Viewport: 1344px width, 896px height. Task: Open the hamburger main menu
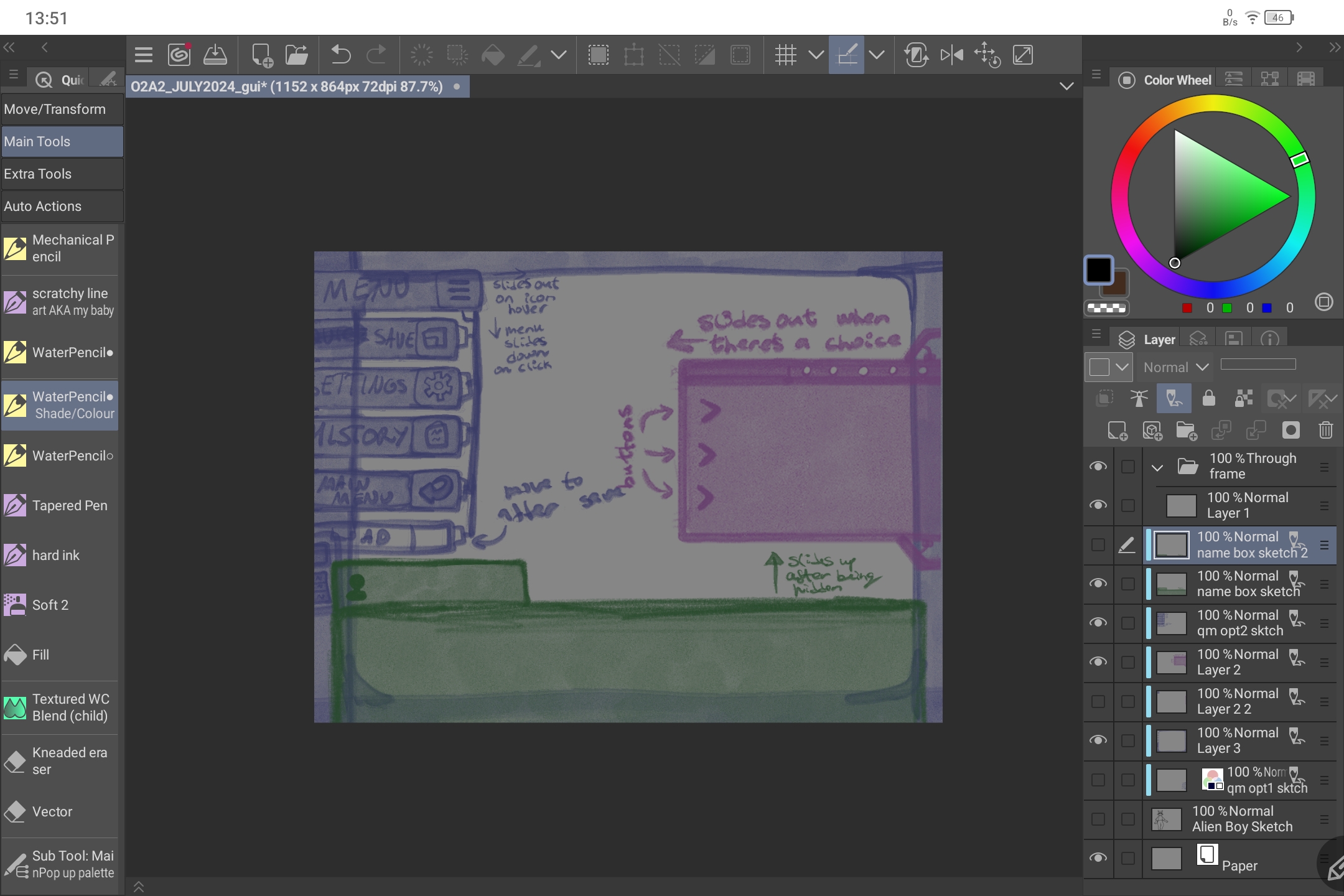[144, 55]
